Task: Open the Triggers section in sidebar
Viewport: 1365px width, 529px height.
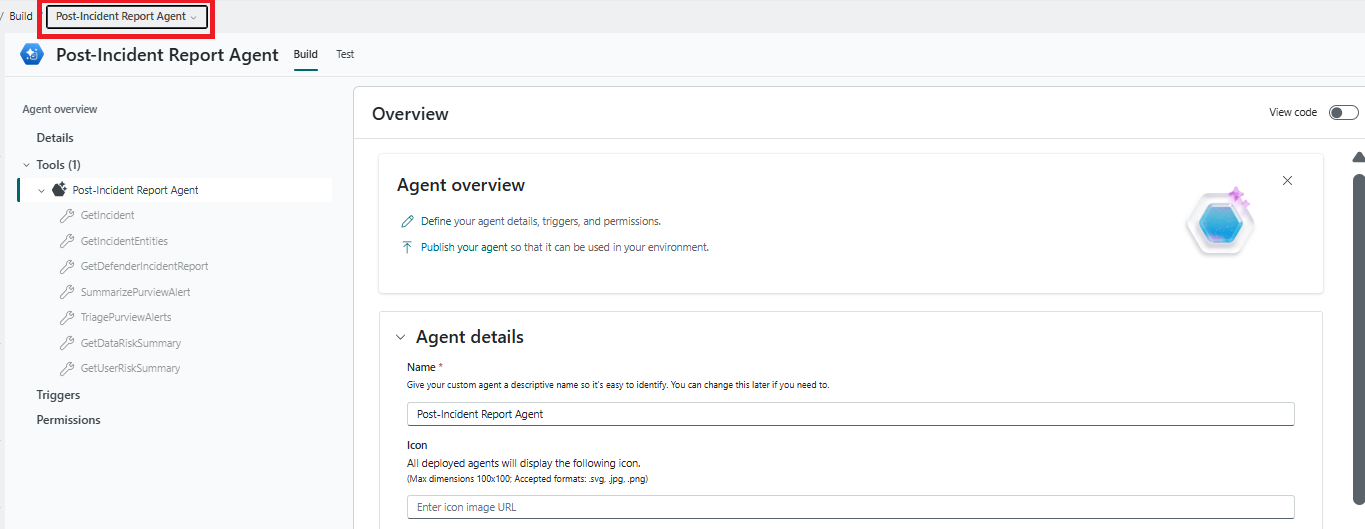Action: tap(58, 395)
